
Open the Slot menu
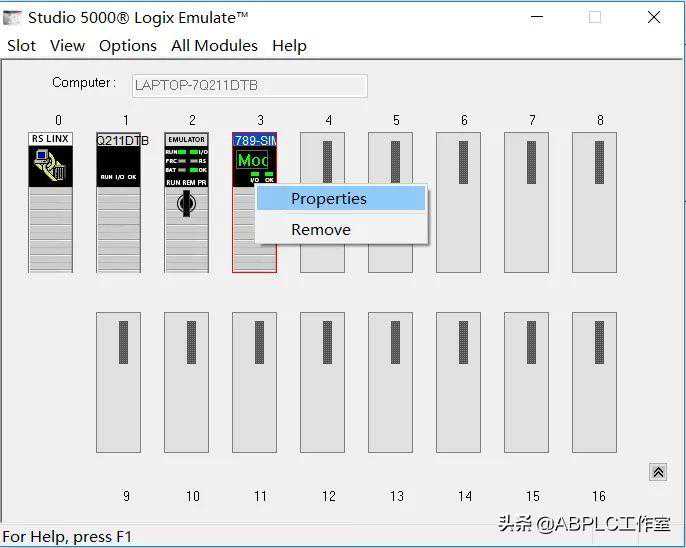22,46
